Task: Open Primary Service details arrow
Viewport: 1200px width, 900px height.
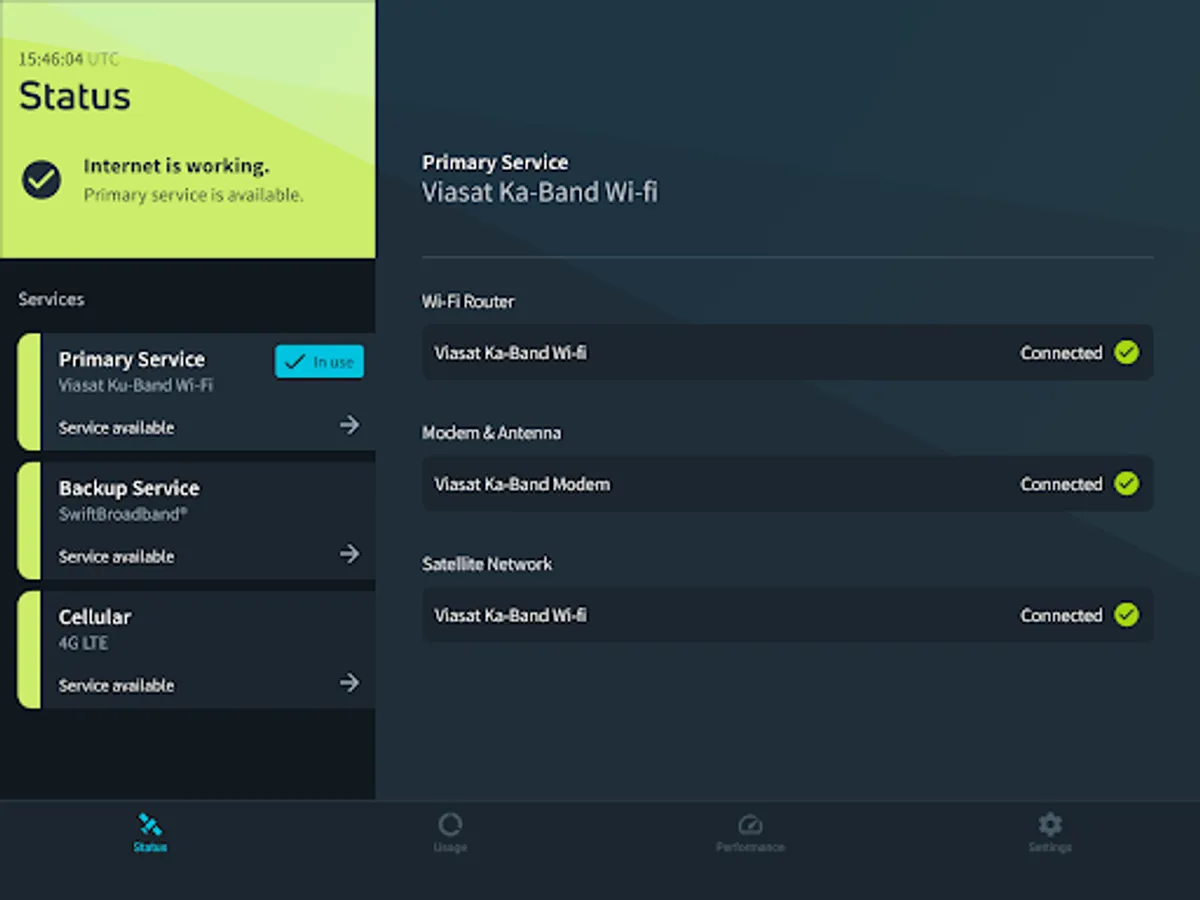Action: click(x=349, y=425)
